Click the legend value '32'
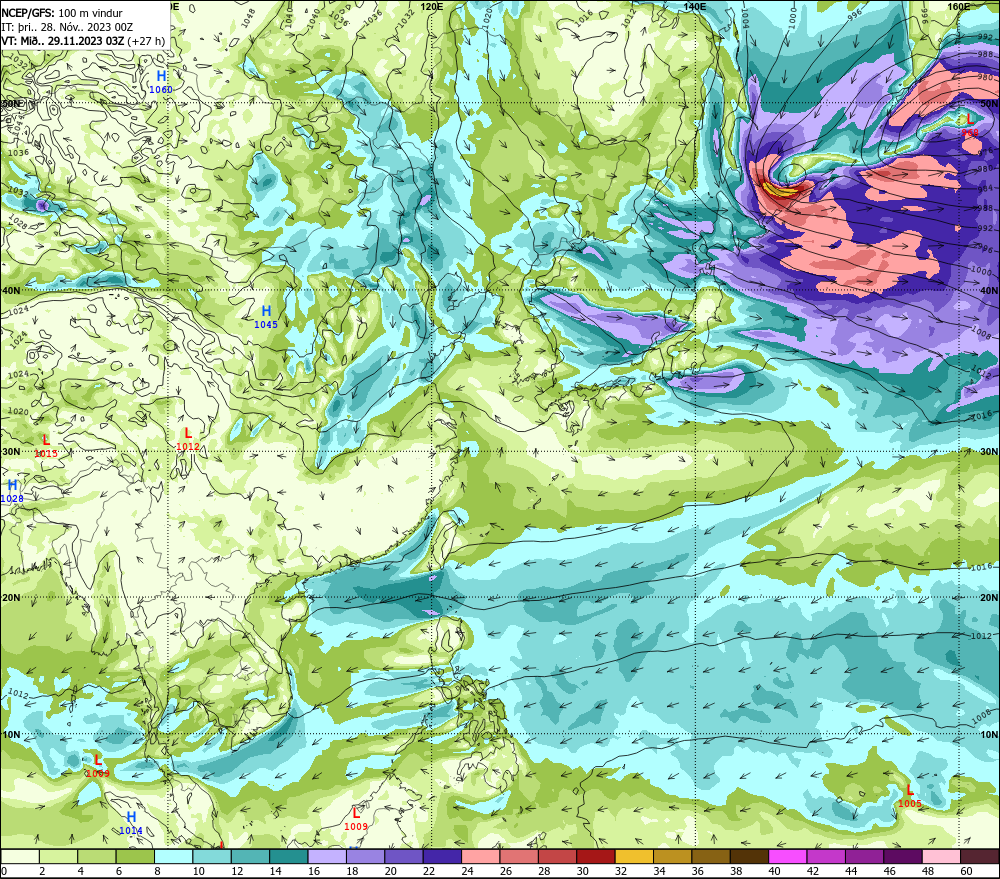The width and height of the screenshot is (1000, 879). (x=621, y=871)
